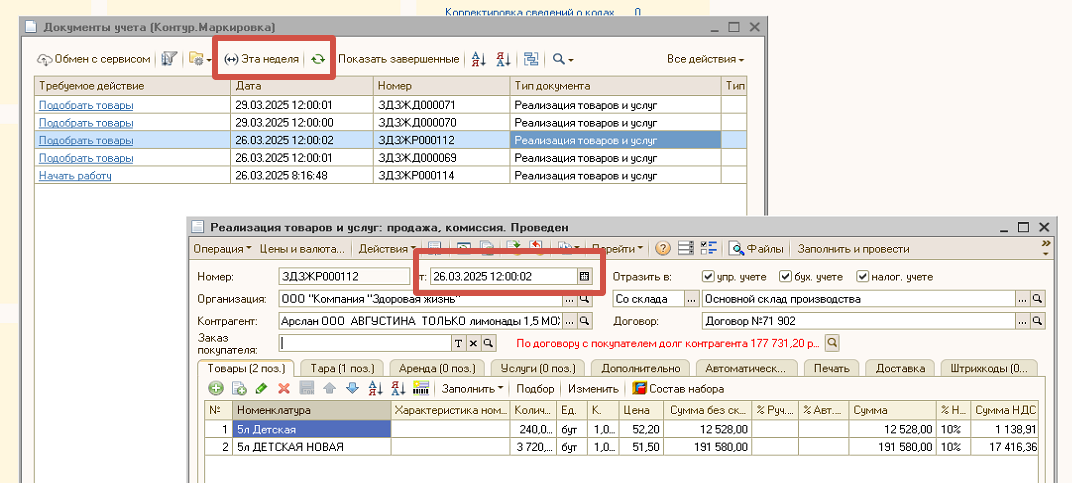Screen dimensions: 1072x483
Task: Toggle the упр. учете checkbox
Action: tap(708, 277)
